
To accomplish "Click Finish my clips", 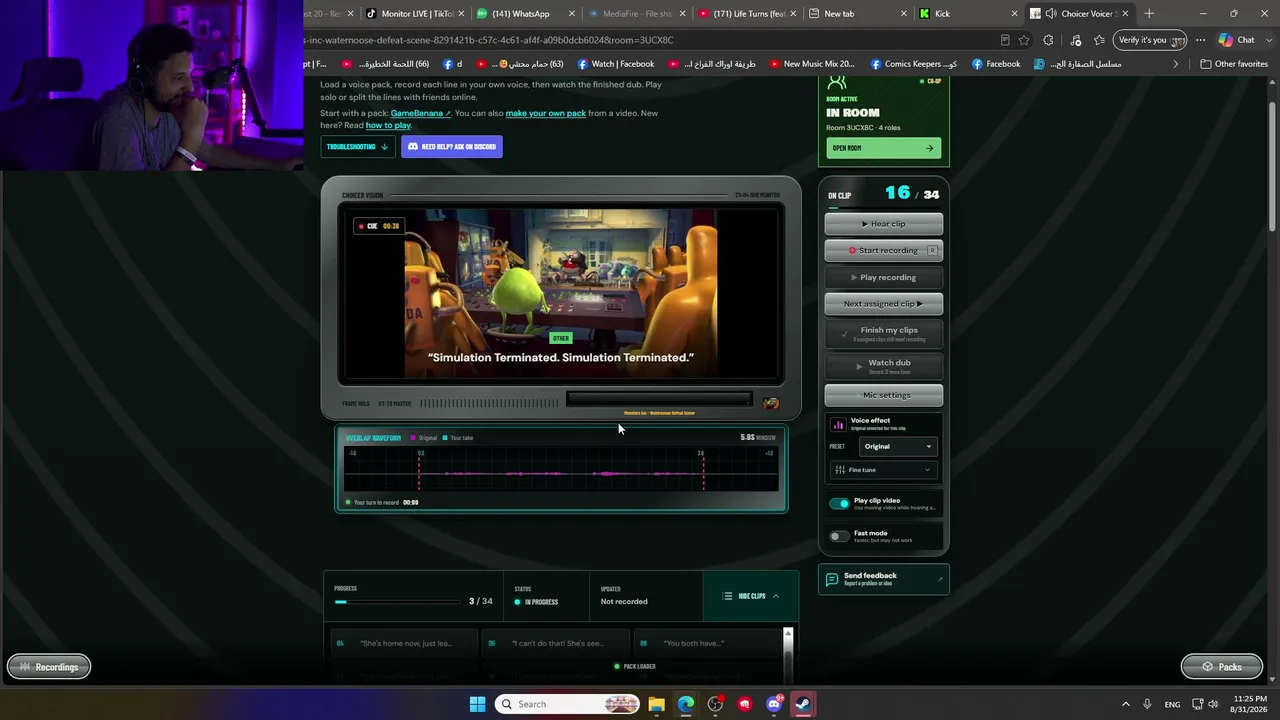I will [x=884, y=334].
